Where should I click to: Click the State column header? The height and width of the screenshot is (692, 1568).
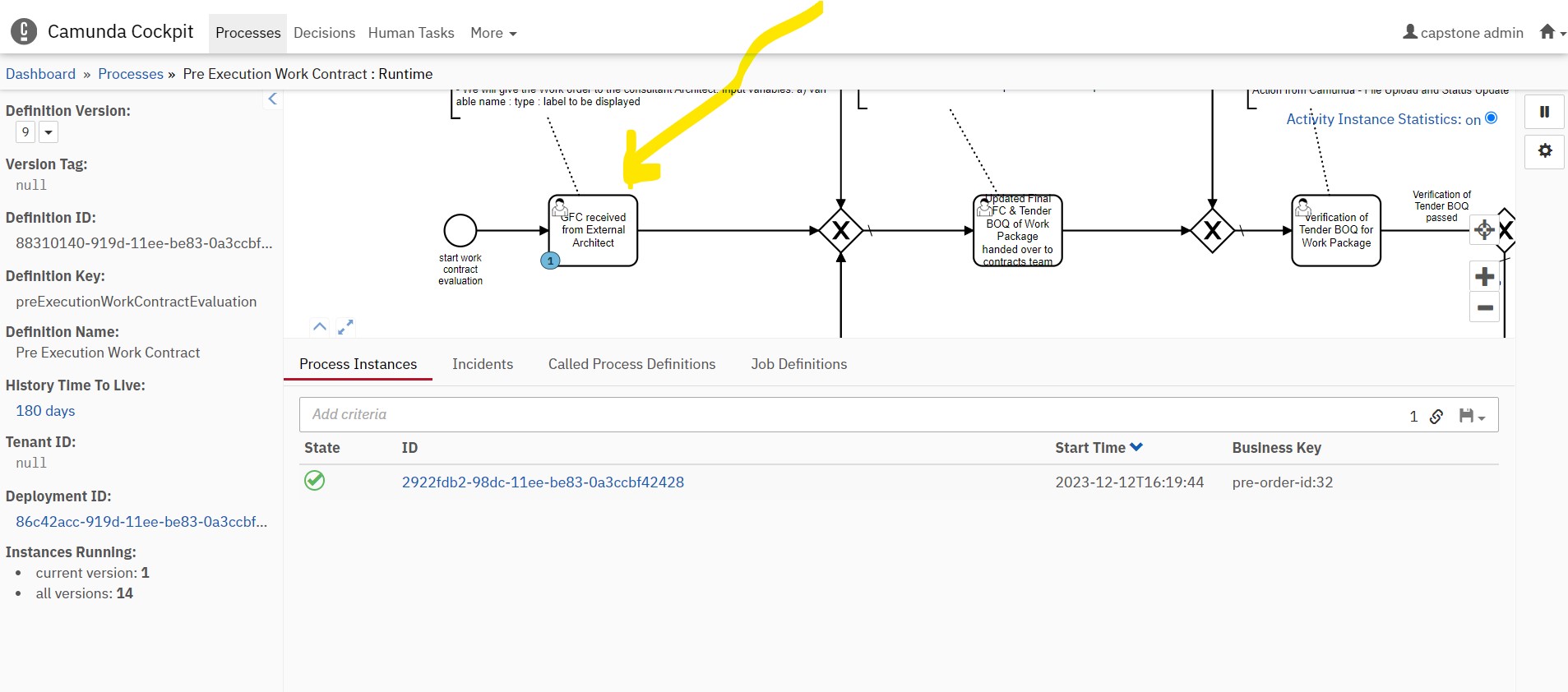[321, 448]
